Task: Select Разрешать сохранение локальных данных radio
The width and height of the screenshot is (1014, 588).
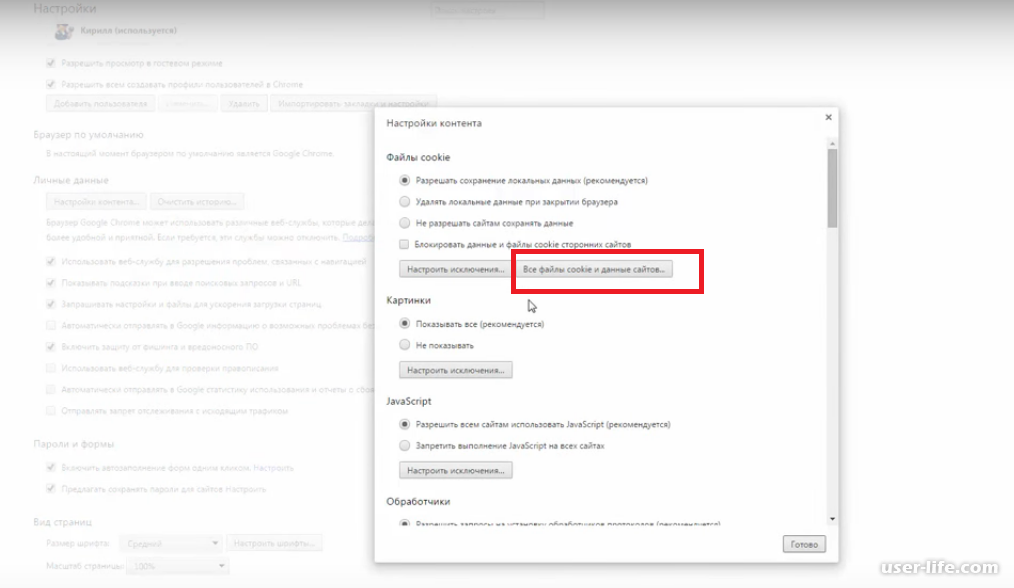Action: (x=404, y=180)
